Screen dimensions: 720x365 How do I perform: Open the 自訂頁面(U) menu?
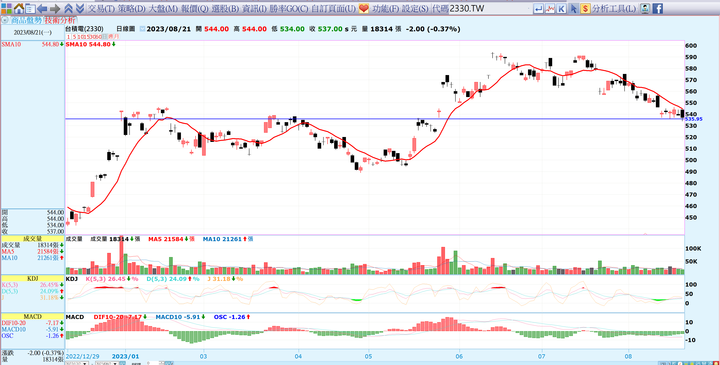click(x=333, y=9)
